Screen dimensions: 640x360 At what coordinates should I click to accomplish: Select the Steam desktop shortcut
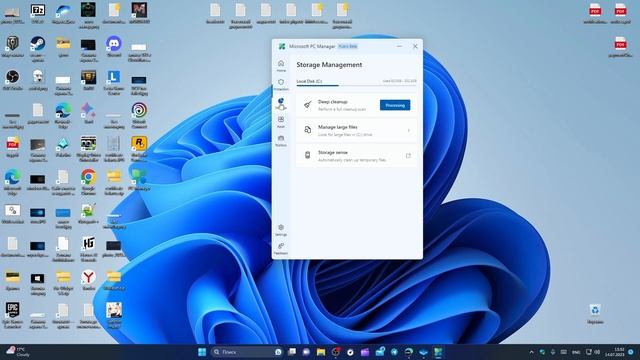click(38, 49)
